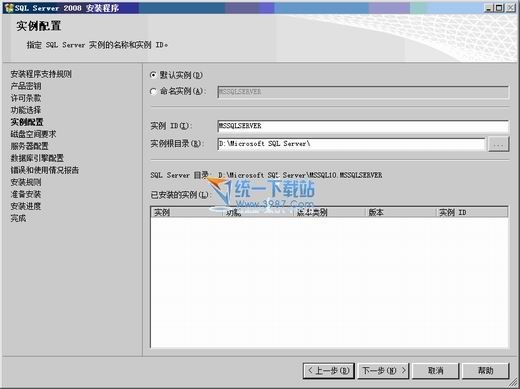Viewport: 520px width, 389px height.
Task: Click the 实例根目录 path field
Action: [351, 144]
